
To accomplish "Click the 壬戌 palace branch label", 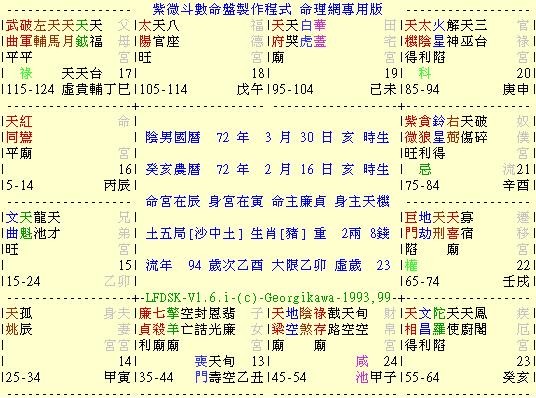I will click(516, 281).
